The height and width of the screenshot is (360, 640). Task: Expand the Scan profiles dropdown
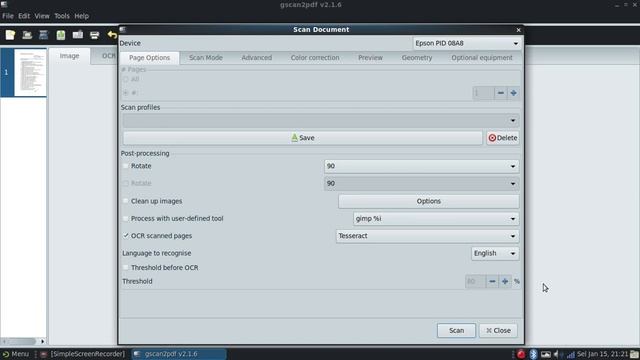321,120
